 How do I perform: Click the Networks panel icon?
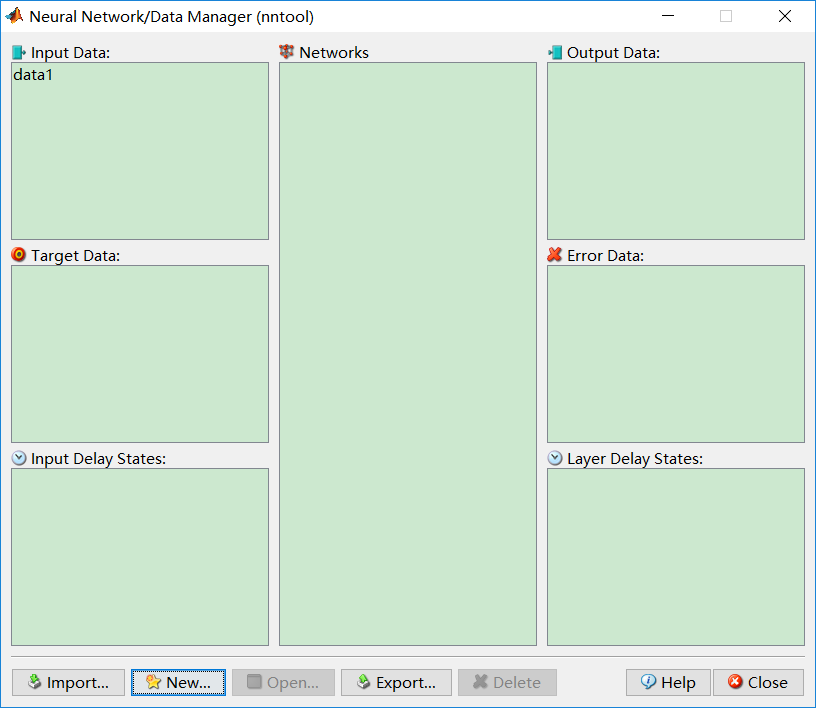(286, 52)
